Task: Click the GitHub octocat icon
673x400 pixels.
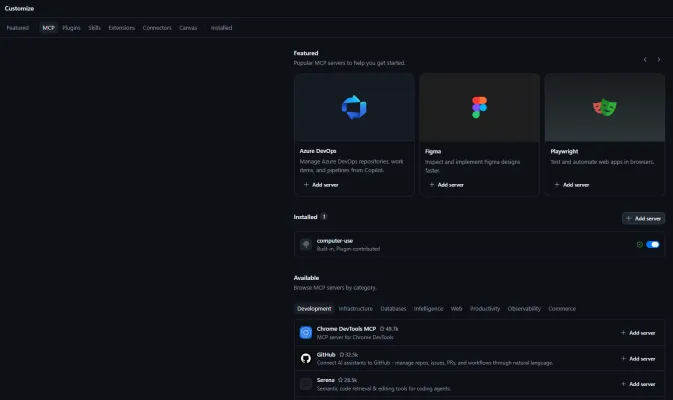Action: 306,358
